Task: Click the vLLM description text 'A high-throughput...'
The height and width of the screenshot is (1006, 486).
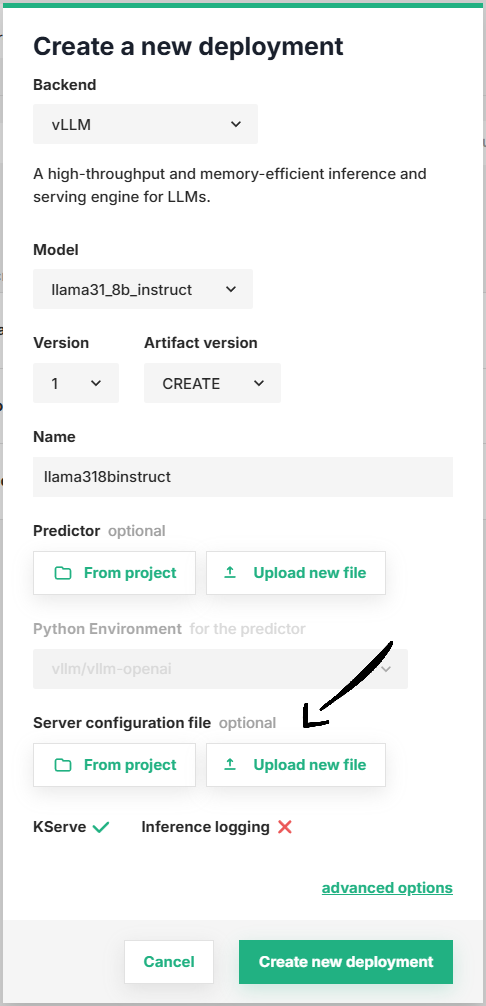Action: click(230, 185)
